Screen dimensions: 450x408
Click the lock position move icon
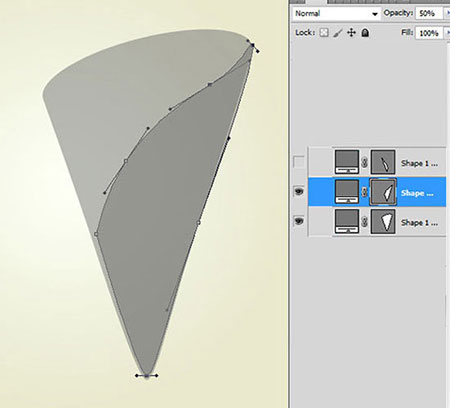pyautogui.click(x=351, y=33)
